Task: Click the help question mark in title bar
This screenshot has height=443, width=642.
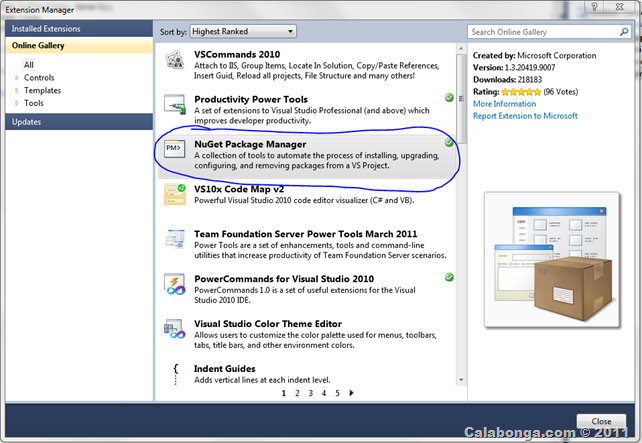Action: [x=595, y=7]
